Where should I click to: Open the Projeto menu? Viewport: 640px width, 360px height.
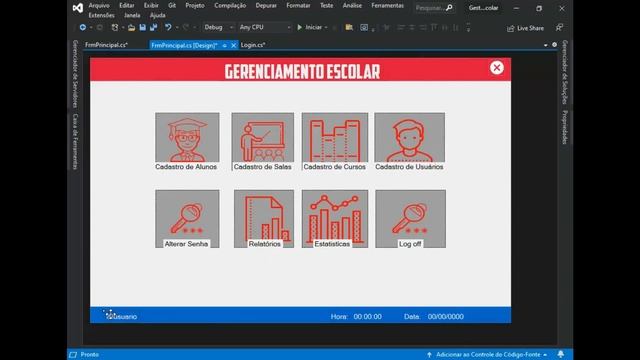(195, 6)
